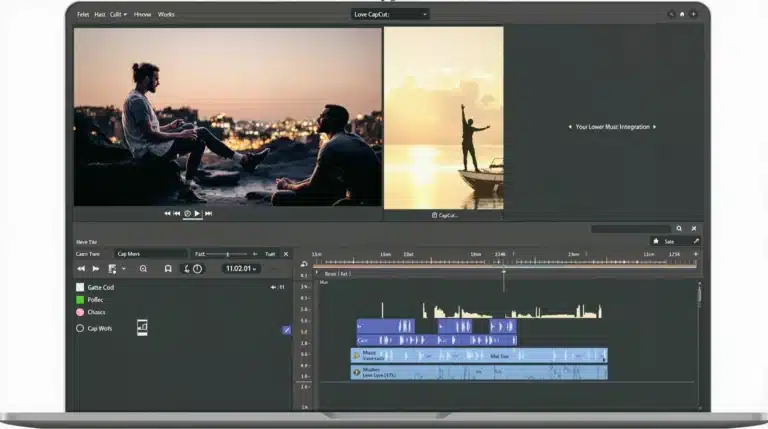
Task: Click the chart thumbnail icon beside Cap Wofs
Action: (142, 327)
